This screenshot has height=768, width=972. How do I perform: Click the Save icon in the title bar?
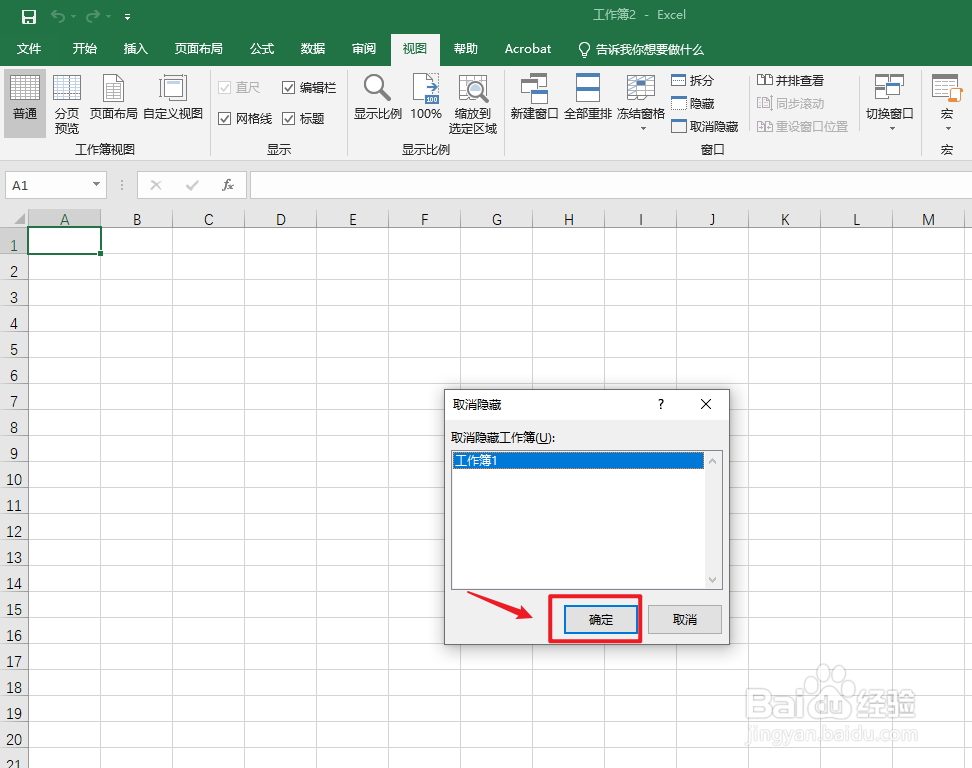(x=29, y=17)
